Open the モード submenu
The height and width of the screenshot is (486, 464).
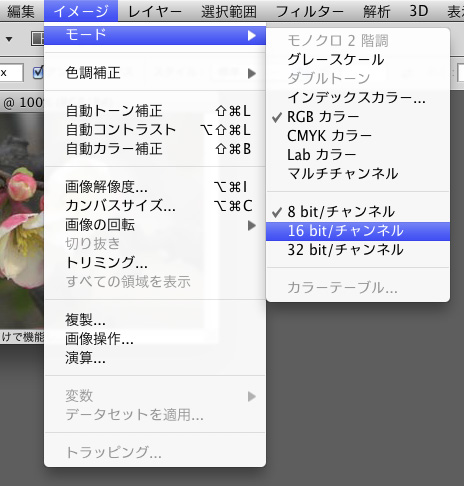pos(155,35)
